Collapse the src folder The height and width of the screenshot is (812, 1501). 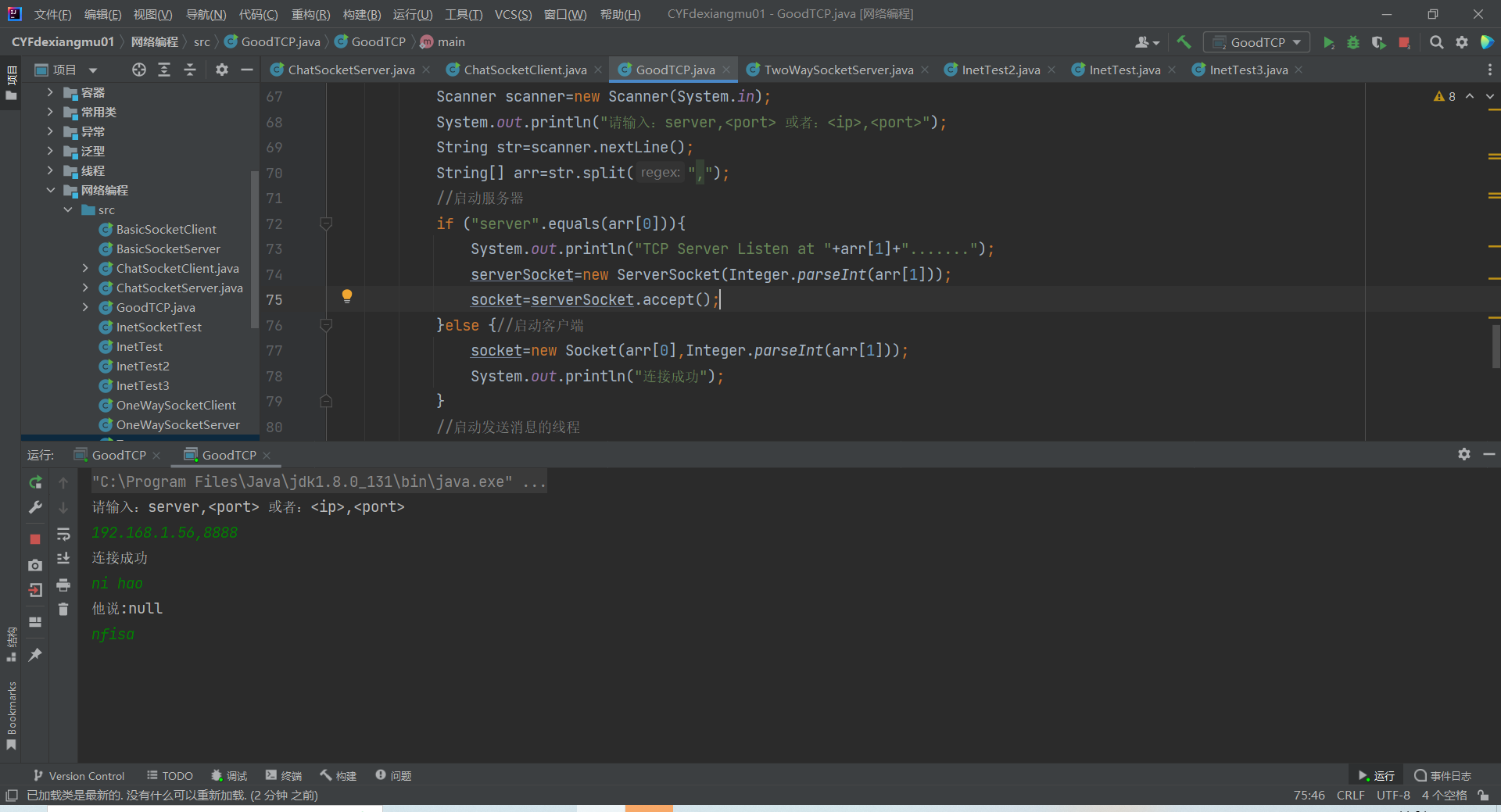pos(68,209)
